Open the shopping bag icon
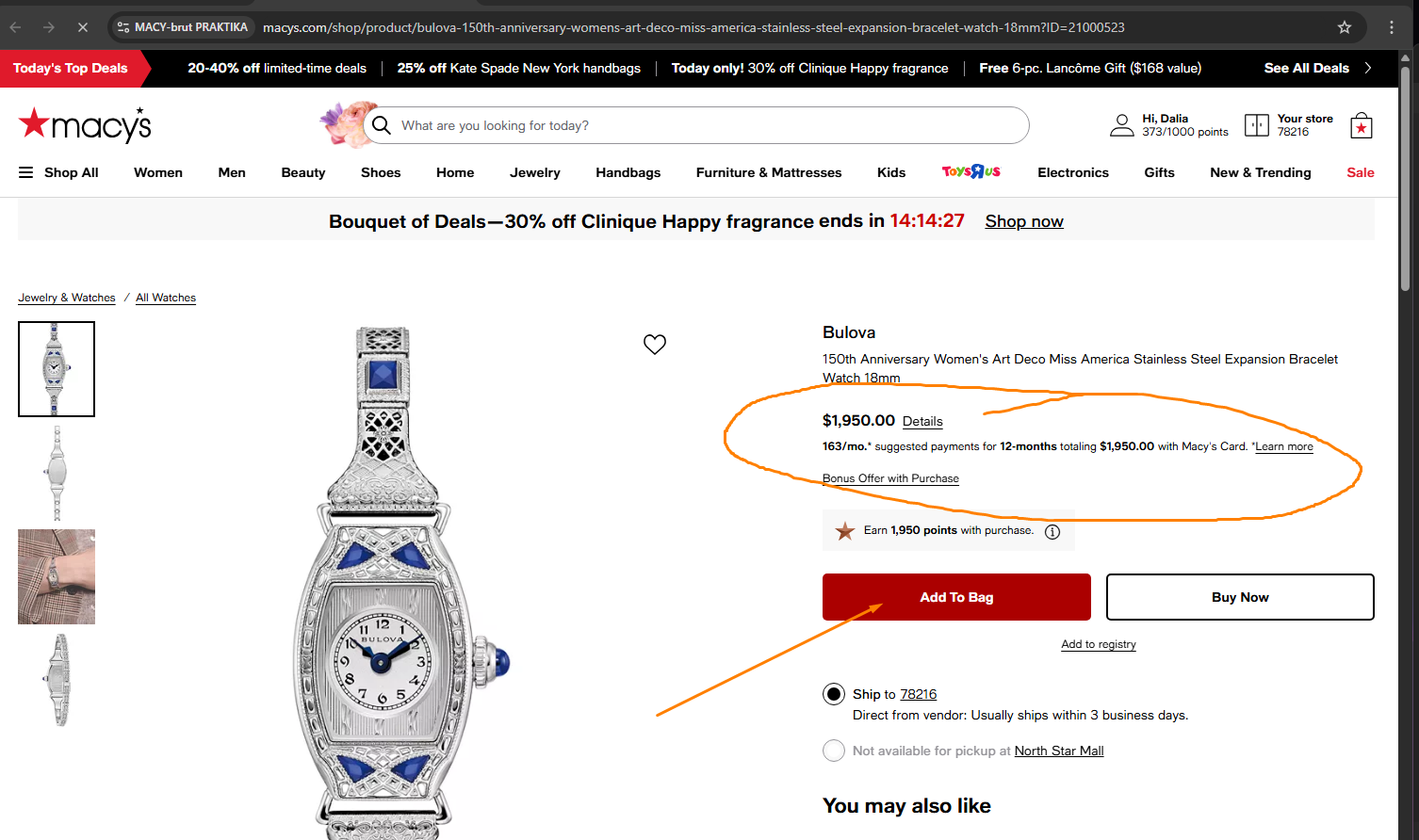This screenshot has height=840, width=1419. coord(1361,126)
